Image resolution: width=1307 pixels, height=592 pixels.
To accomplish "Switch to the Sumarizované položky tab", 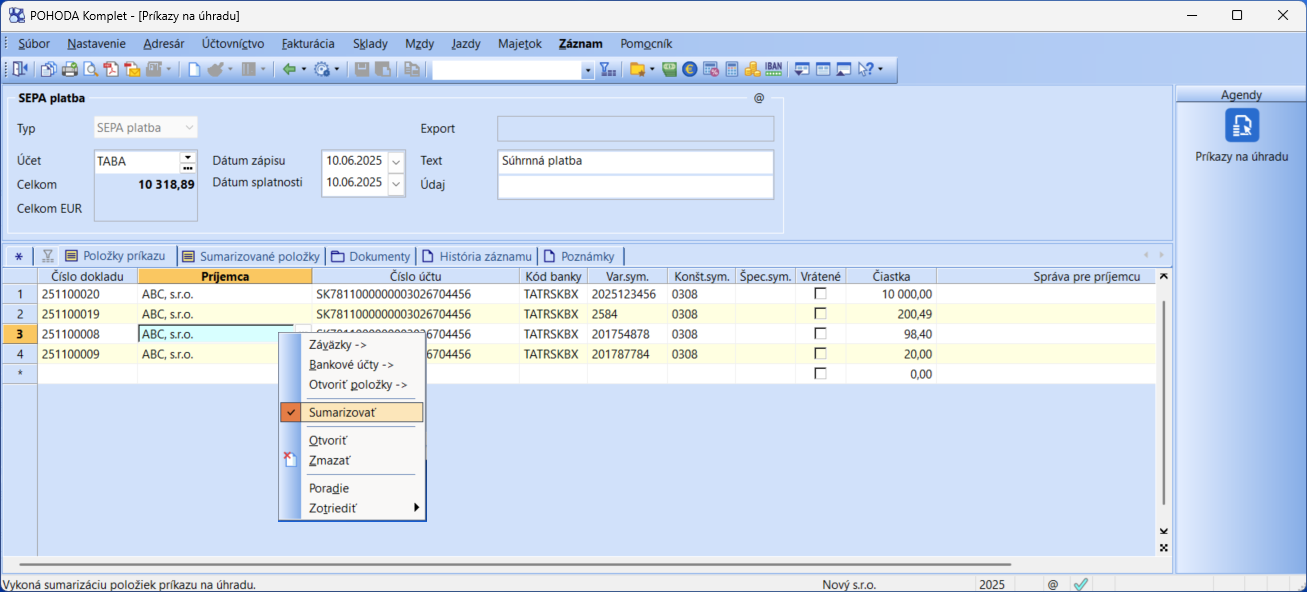I will coord(251,256).
